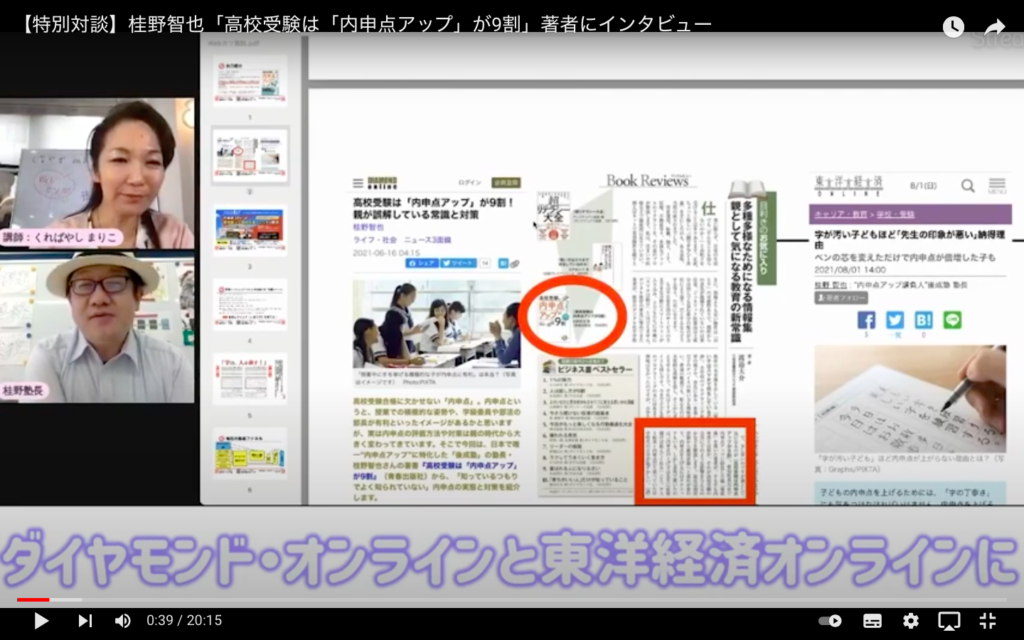Turn on subtitles/closed captions
Image resolution: width=1024 pixels, height=640 pixels.
point(872,620)
